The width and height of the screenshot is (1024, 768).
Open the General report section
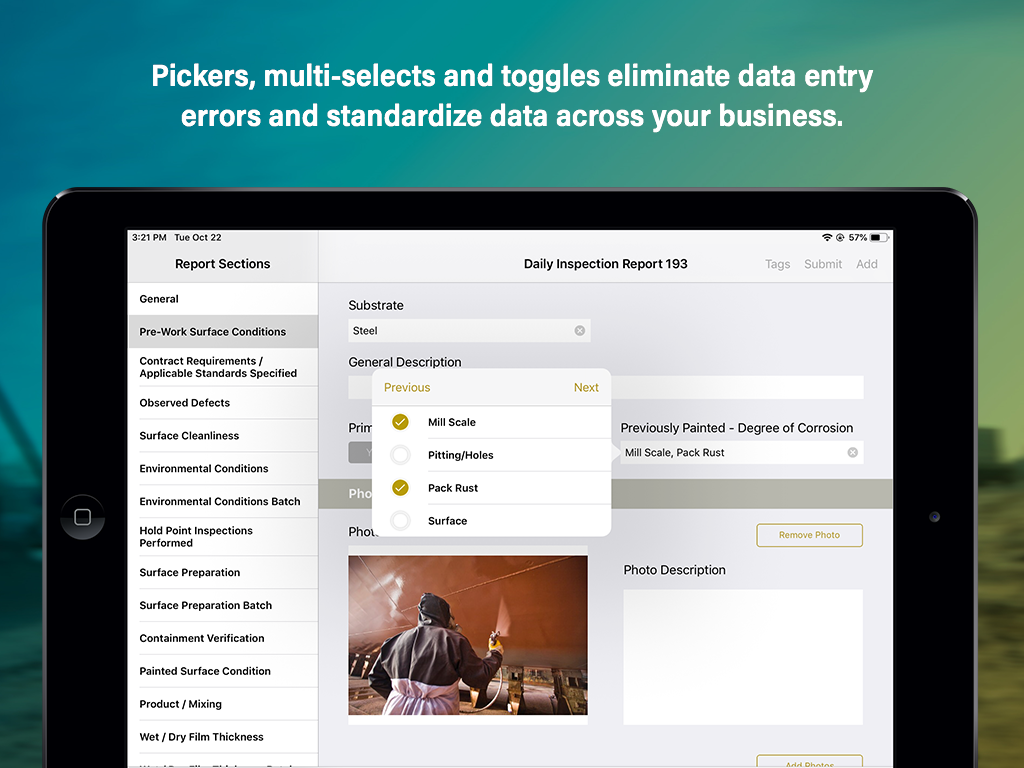click(x=223, y=299)
